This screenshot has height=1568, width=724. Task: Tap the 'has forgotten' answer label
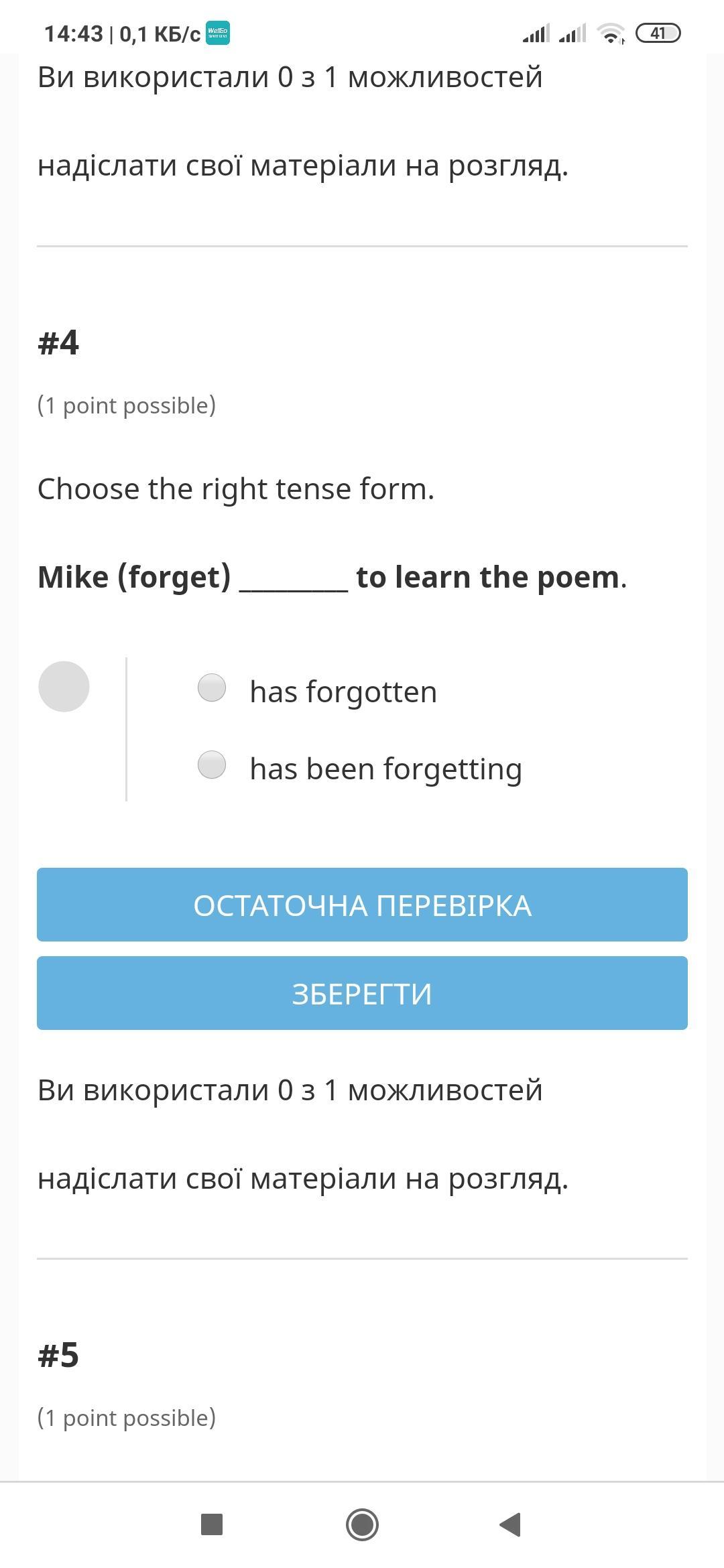343,692
